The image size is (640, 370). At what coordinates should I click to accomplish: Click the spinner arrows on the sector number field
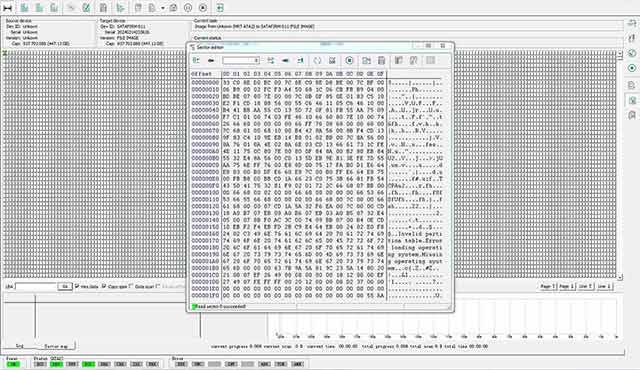257,61
